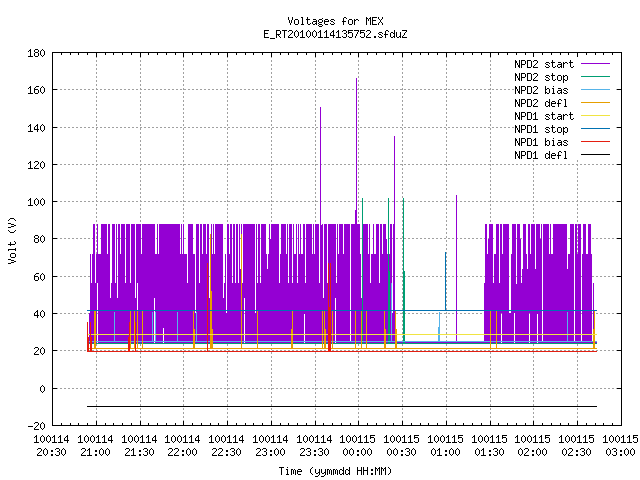640x480 pixels.
Task: Click the orange NPD2 defl legend line
Action: (x=595, y=102)
